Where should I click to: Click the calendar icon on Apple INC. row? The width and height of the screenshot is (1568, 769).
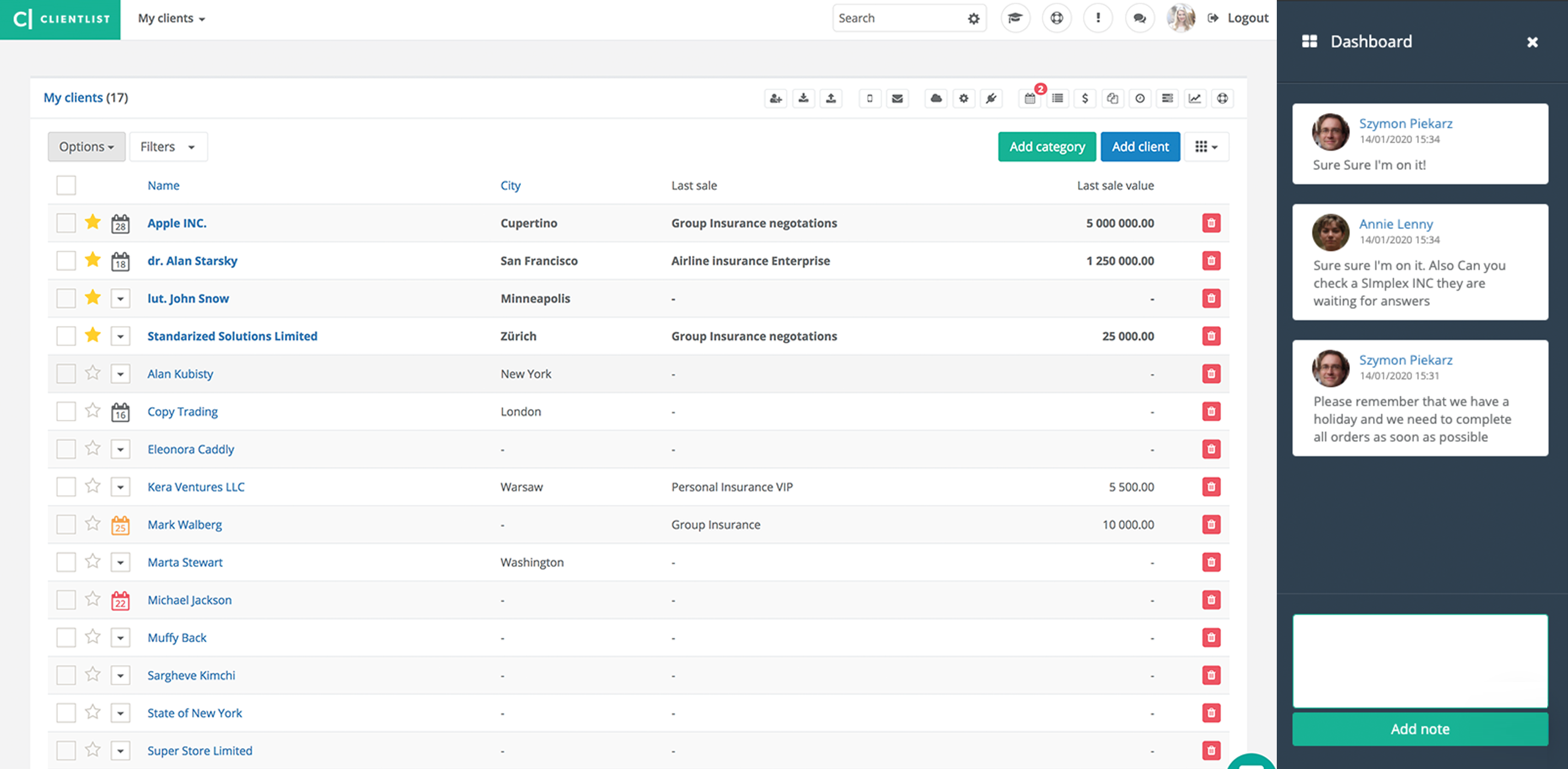click(120, 222)
